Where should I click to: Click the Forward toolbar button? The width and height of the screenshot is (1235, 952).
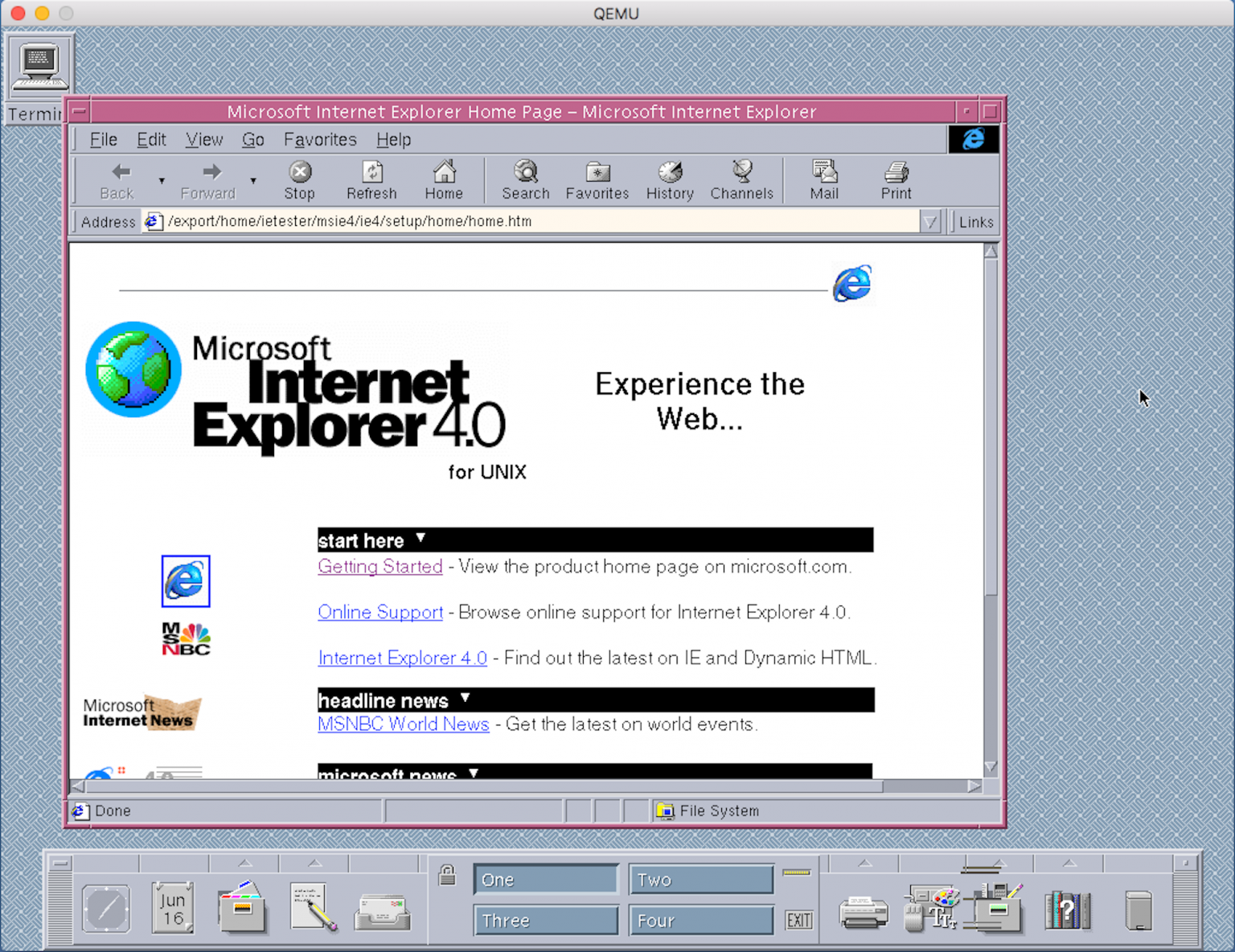coord(209,181)
